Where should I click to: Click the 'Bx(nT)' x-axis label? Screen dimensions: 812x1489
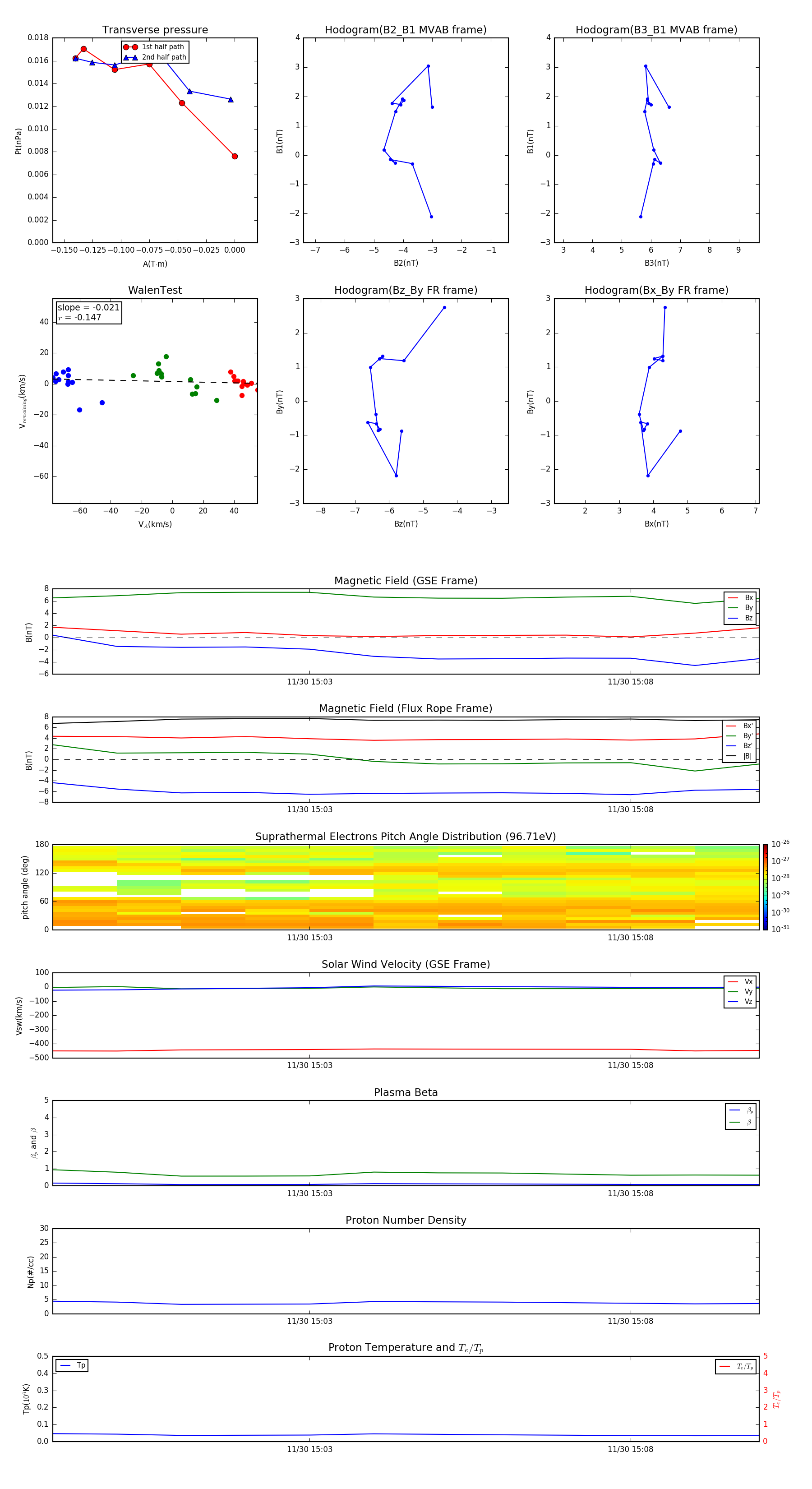click(x=656, y=524)
